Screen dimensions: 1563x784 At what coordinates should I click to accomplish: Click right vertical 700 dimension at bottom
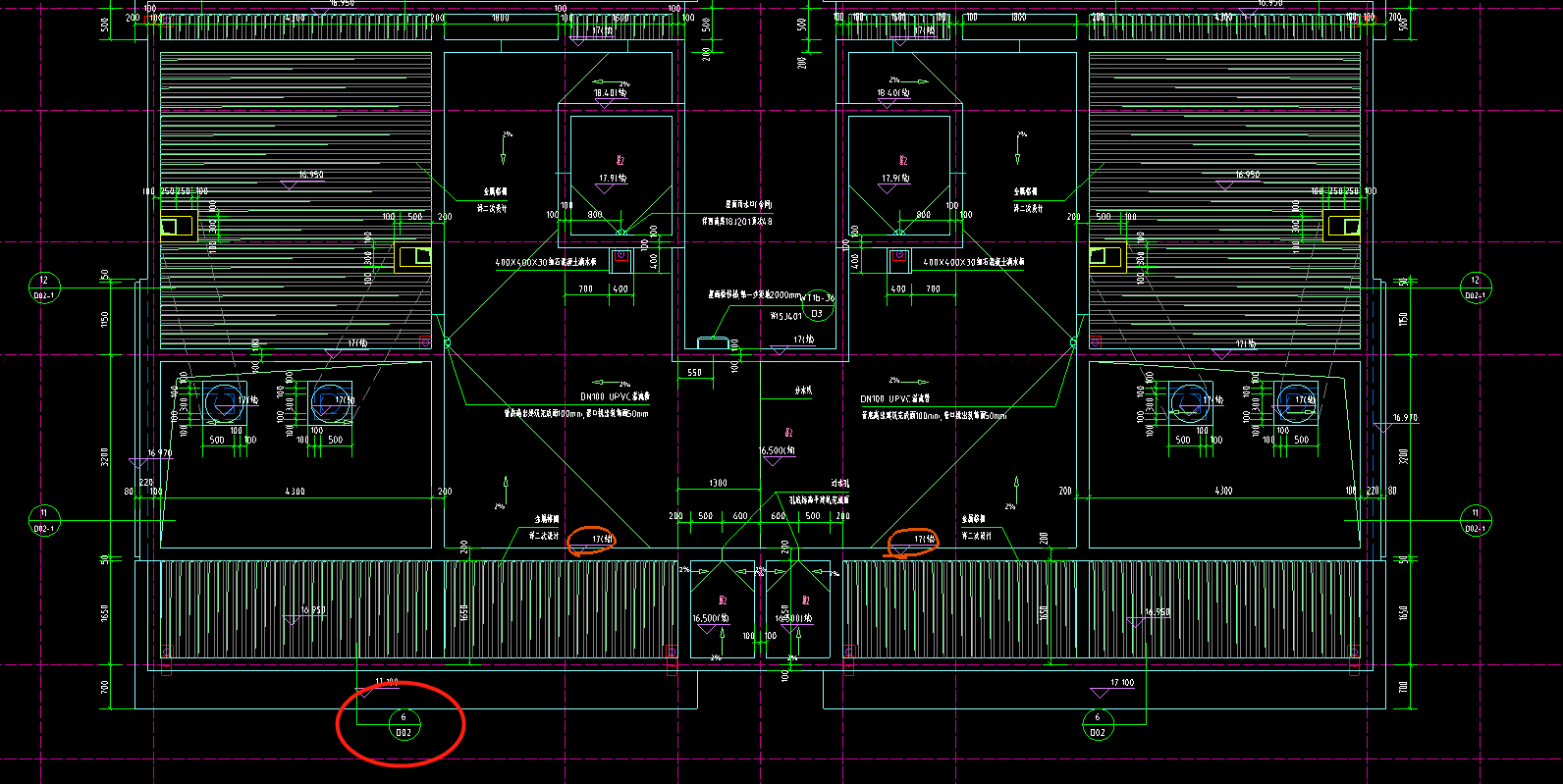click(1404, 687)
